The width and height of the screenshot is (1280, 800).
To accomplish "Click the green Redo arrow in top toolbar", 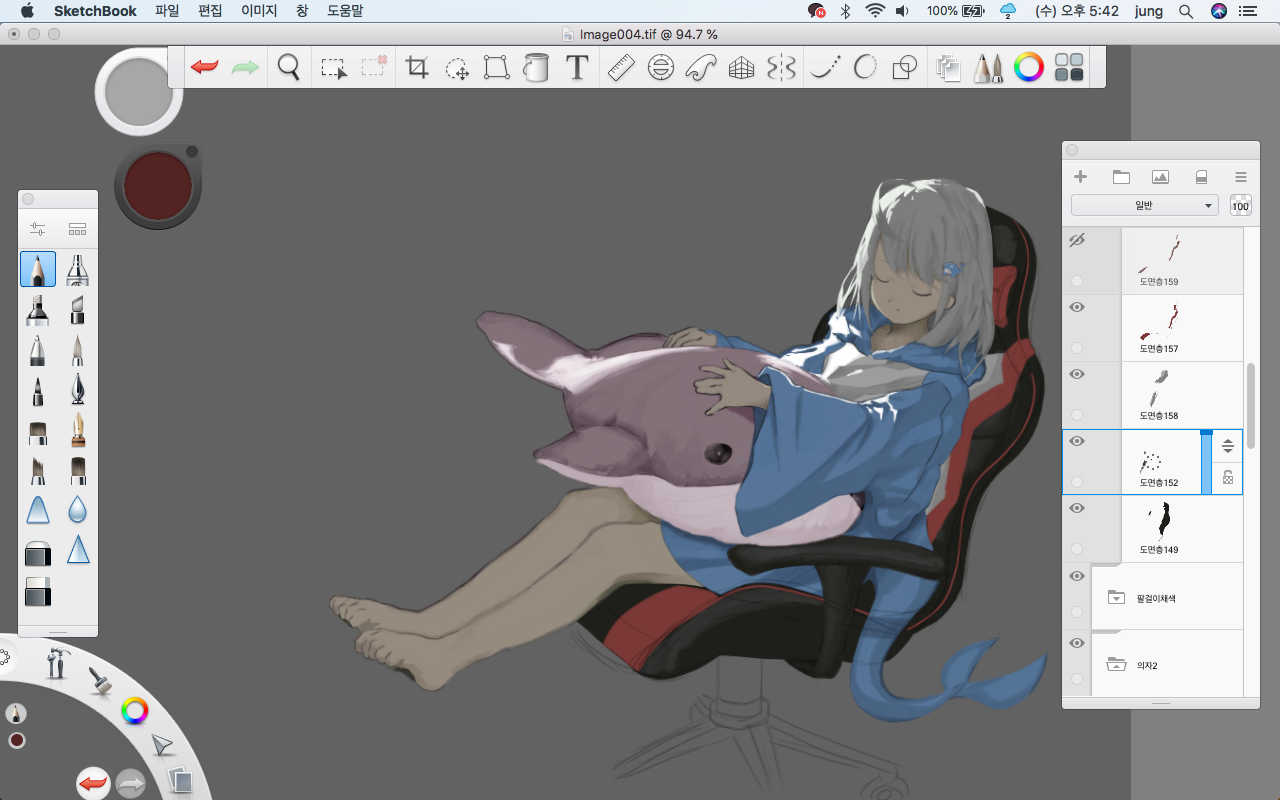I will click(246, 68).
